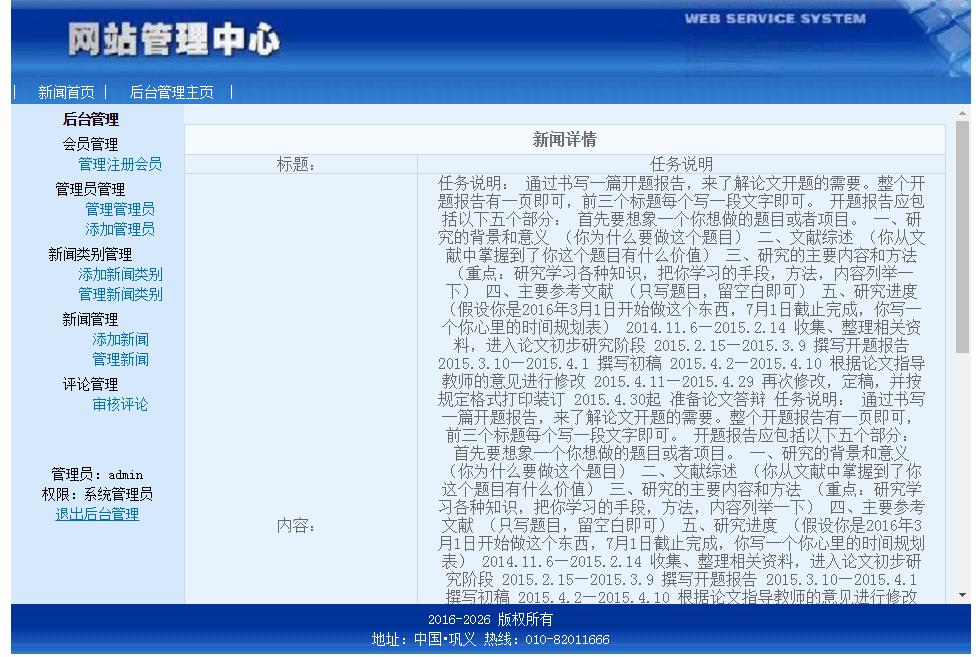
Task: Open the 添加管理员 page
Action: pyautogui.click(x=121, y=229)
